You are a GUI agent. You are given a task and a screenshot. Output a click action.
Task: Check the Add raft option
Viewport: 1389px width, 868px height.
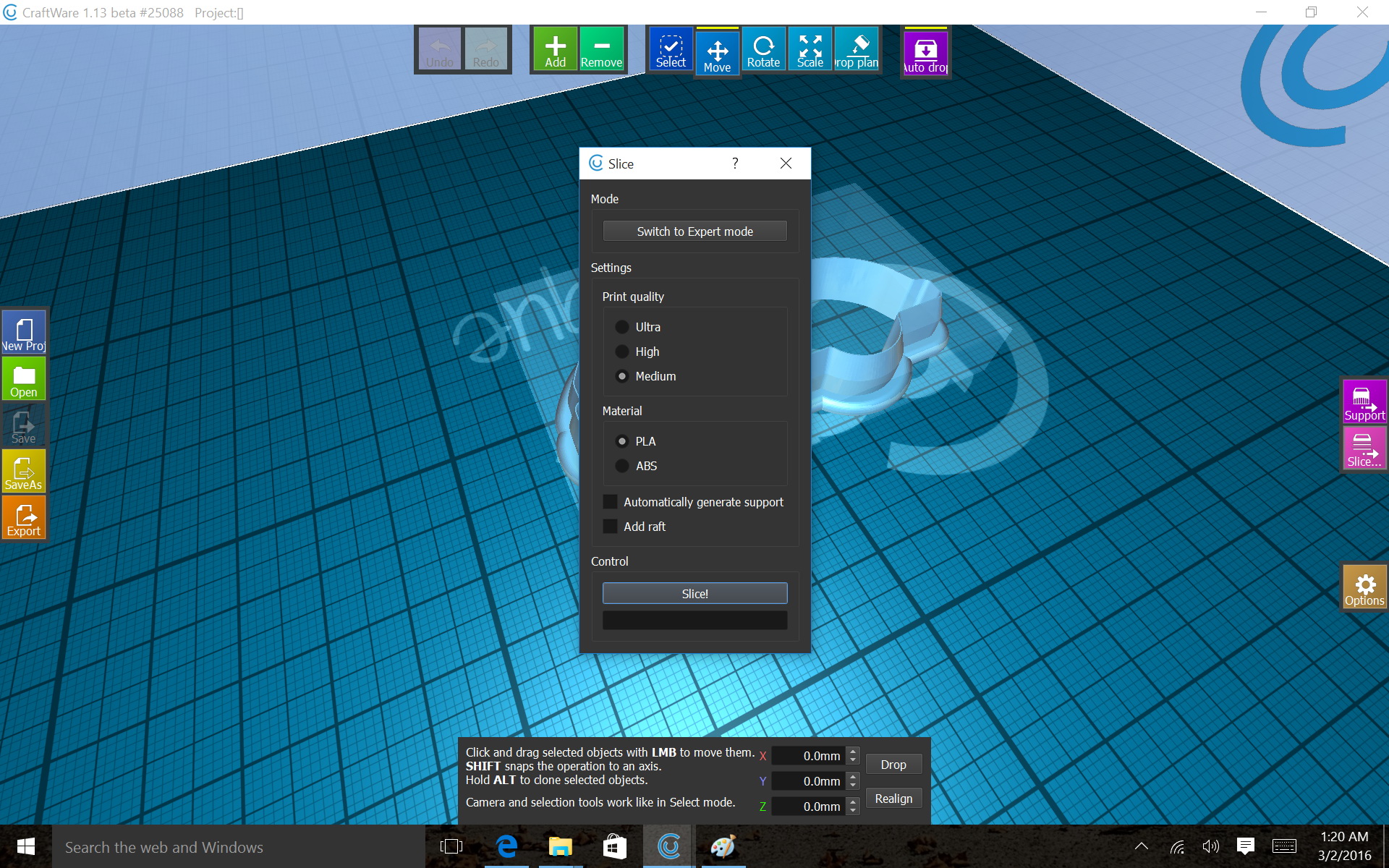(x=611, y=527)
